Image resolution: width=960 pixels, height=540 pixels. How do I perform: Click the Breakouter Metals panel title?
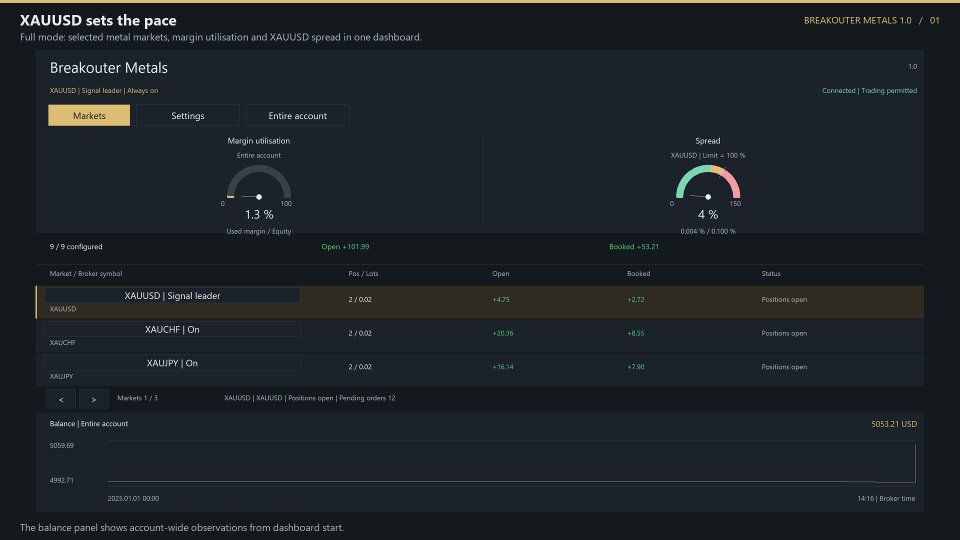108,68
